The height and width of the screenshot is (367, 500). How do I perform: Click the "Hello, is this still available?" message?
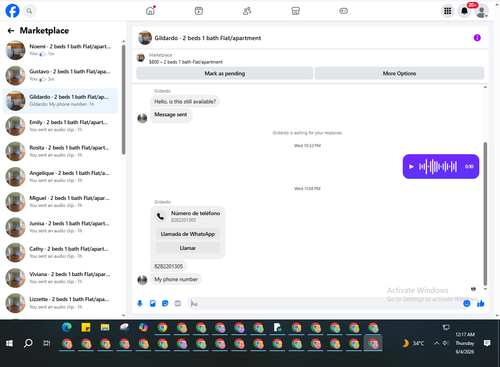(185, 101)
